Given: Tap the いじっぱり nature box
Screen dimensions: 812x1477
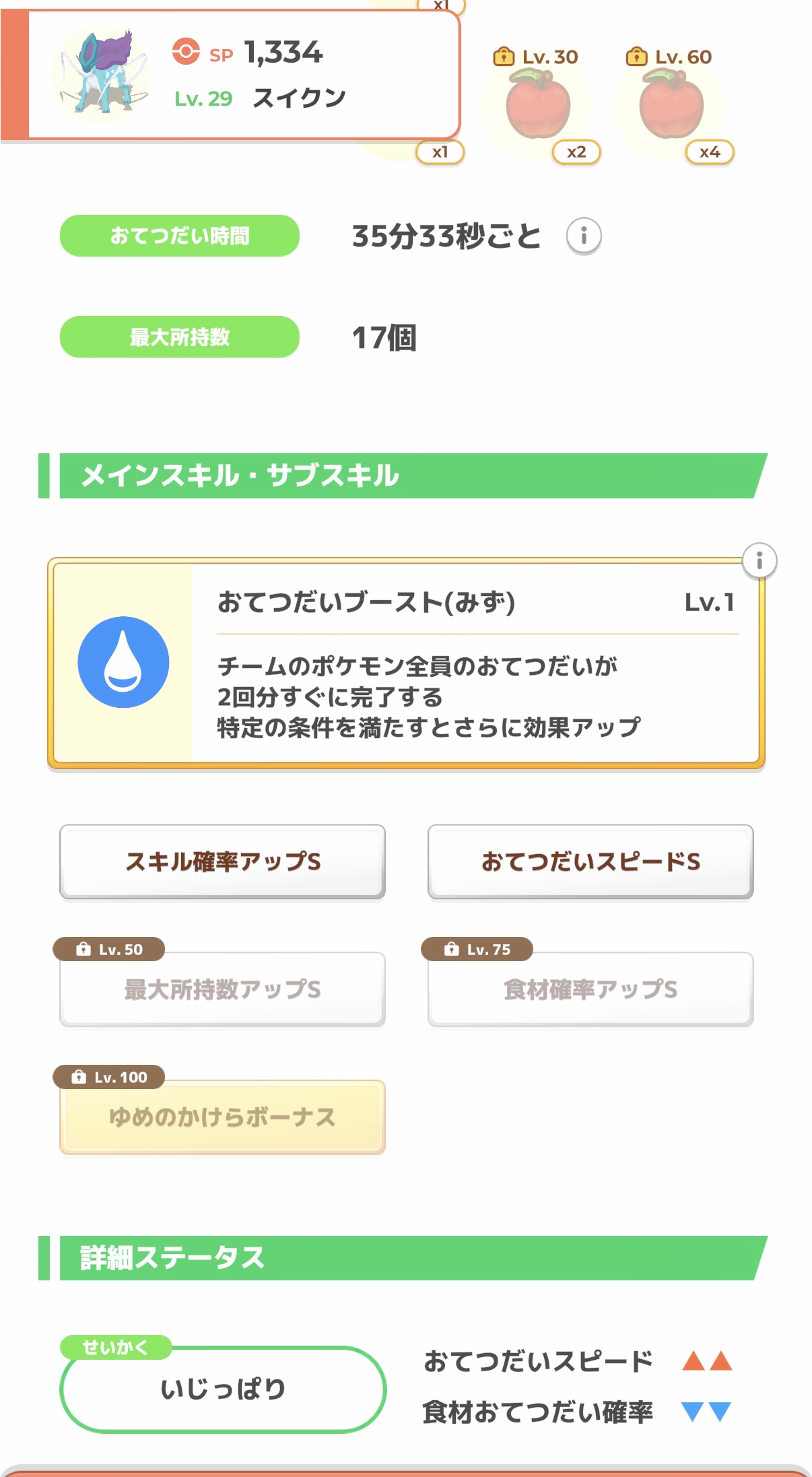Looking at the screenshot, I should pyautogui.click(x=223, y=1389).
